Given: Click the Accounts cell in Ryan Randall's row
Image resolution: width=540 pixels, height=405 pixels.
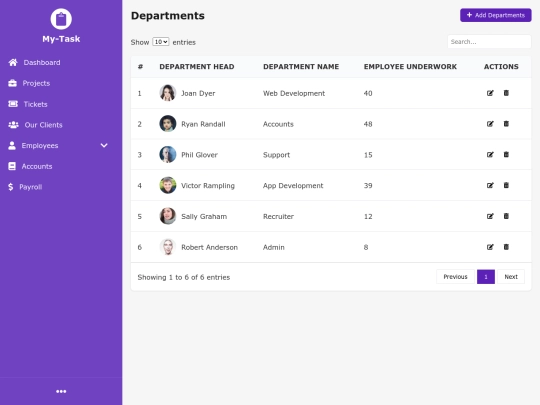Looking at the screenshot, I should tap(278, 124).
